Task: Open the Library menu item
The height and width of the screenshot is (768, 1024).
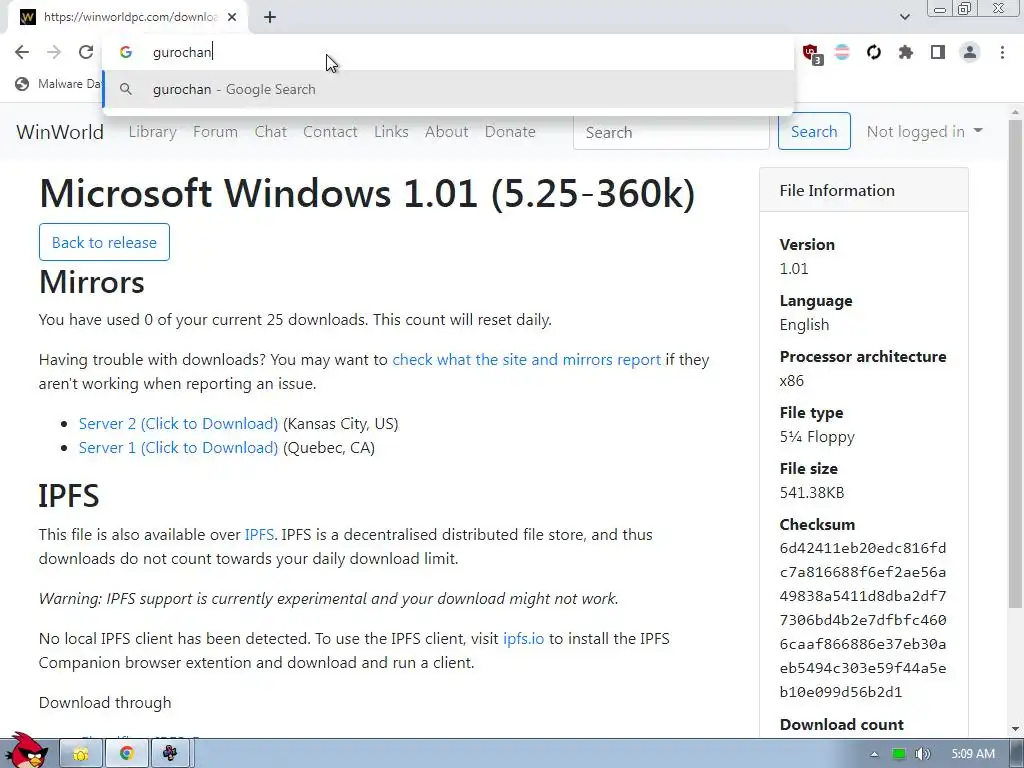Action: pyautogui.click(x=153, y=132)
